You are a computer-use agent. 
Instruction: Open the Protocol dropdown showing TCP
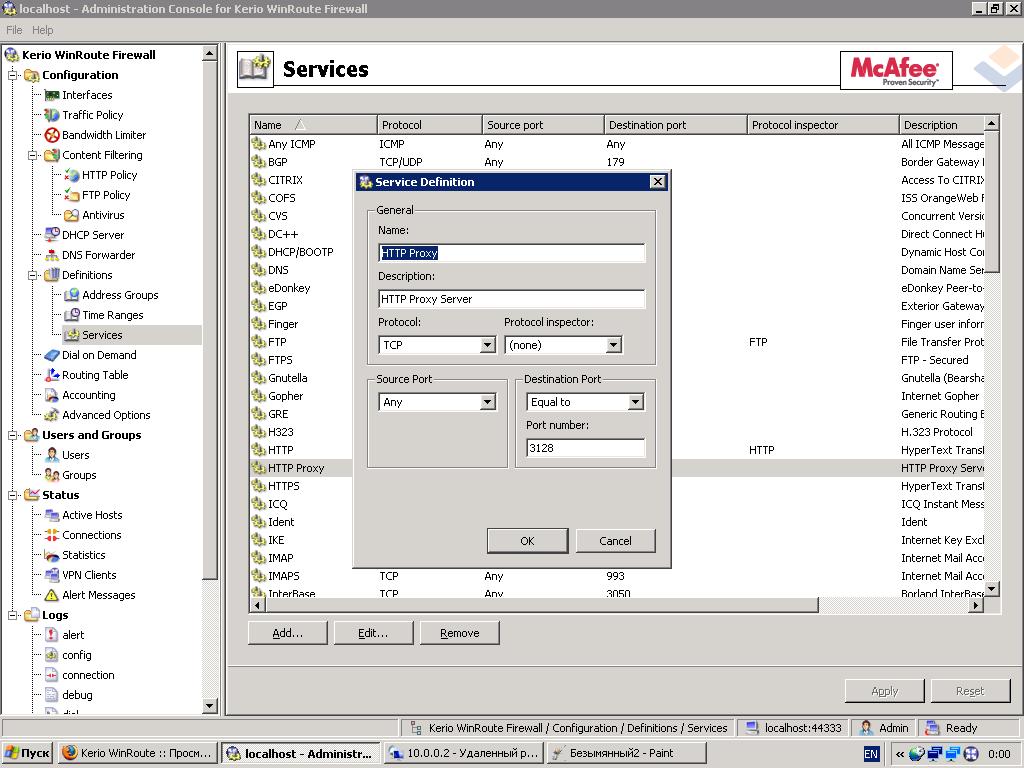pos(487,345)
